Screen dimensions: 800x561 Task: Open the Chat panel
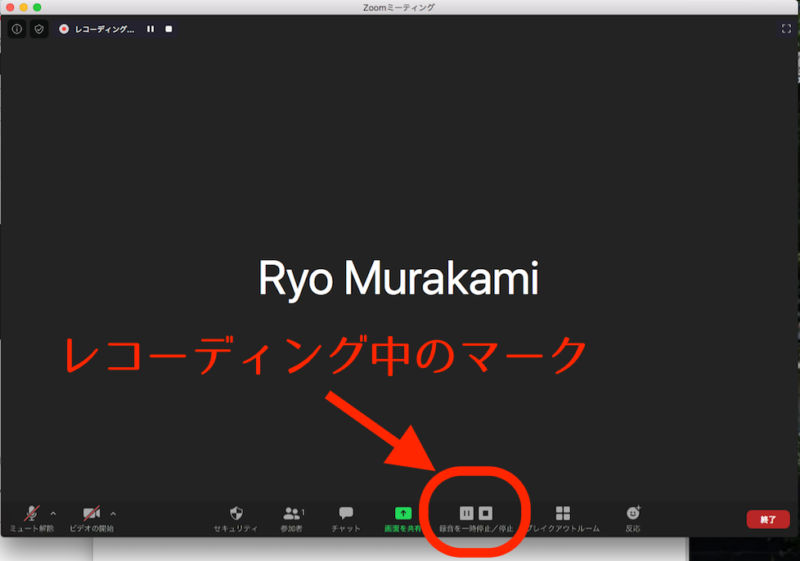[x=346, y=519]
